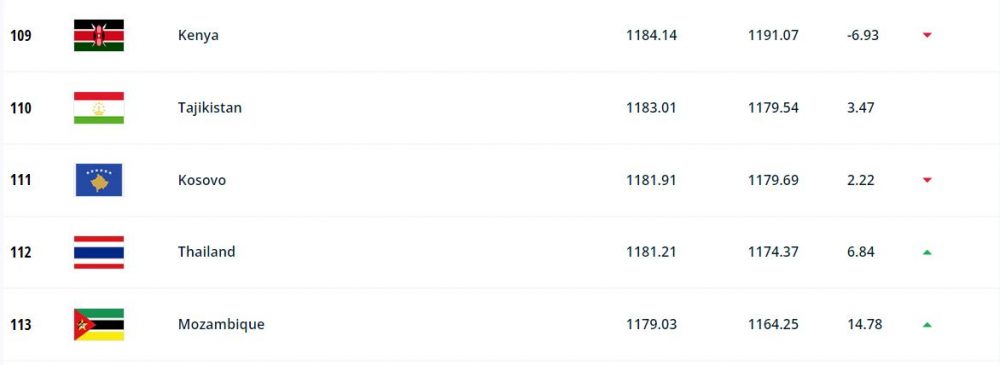Click Thailand's green up arrow indicator
The image size is (1000, 365).
point(927,253)
